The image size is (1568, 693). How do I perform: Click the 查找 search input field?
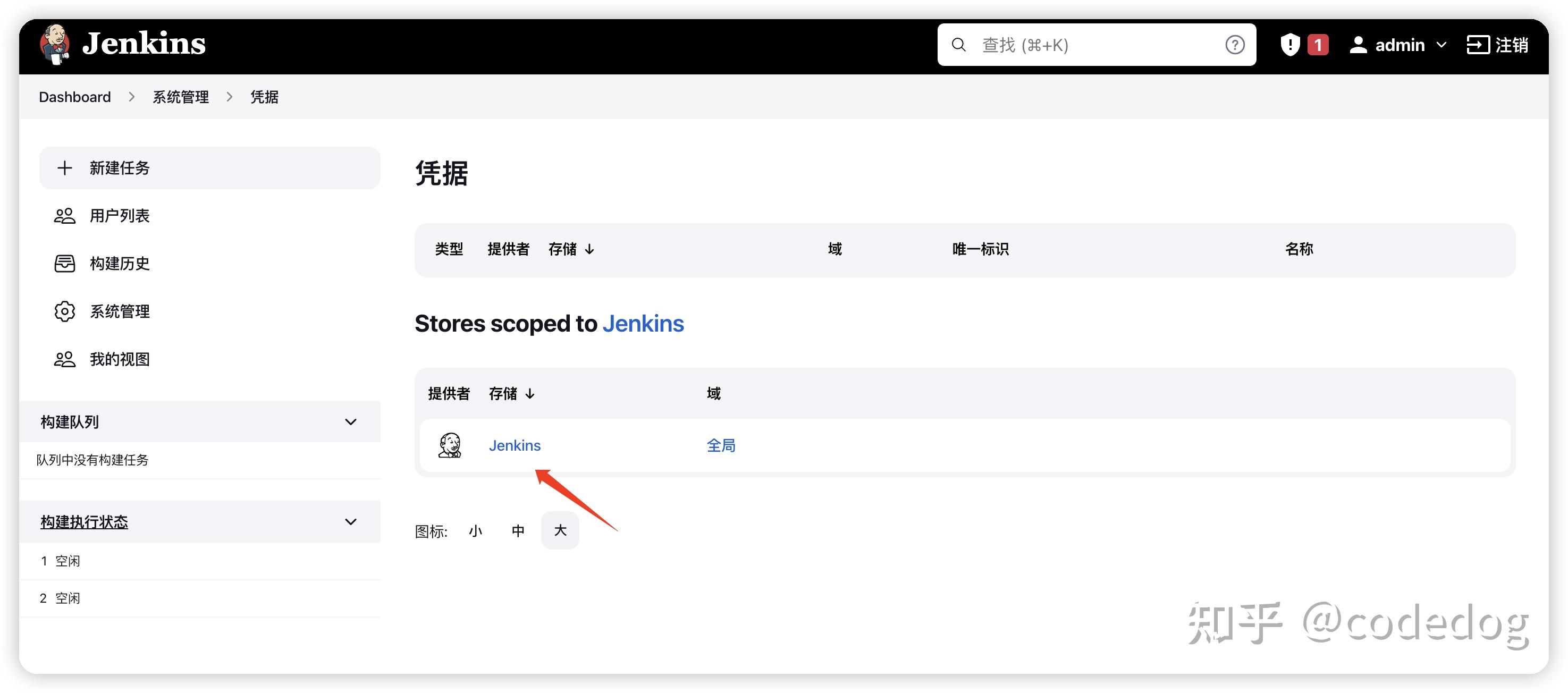tap(1095, 45)
